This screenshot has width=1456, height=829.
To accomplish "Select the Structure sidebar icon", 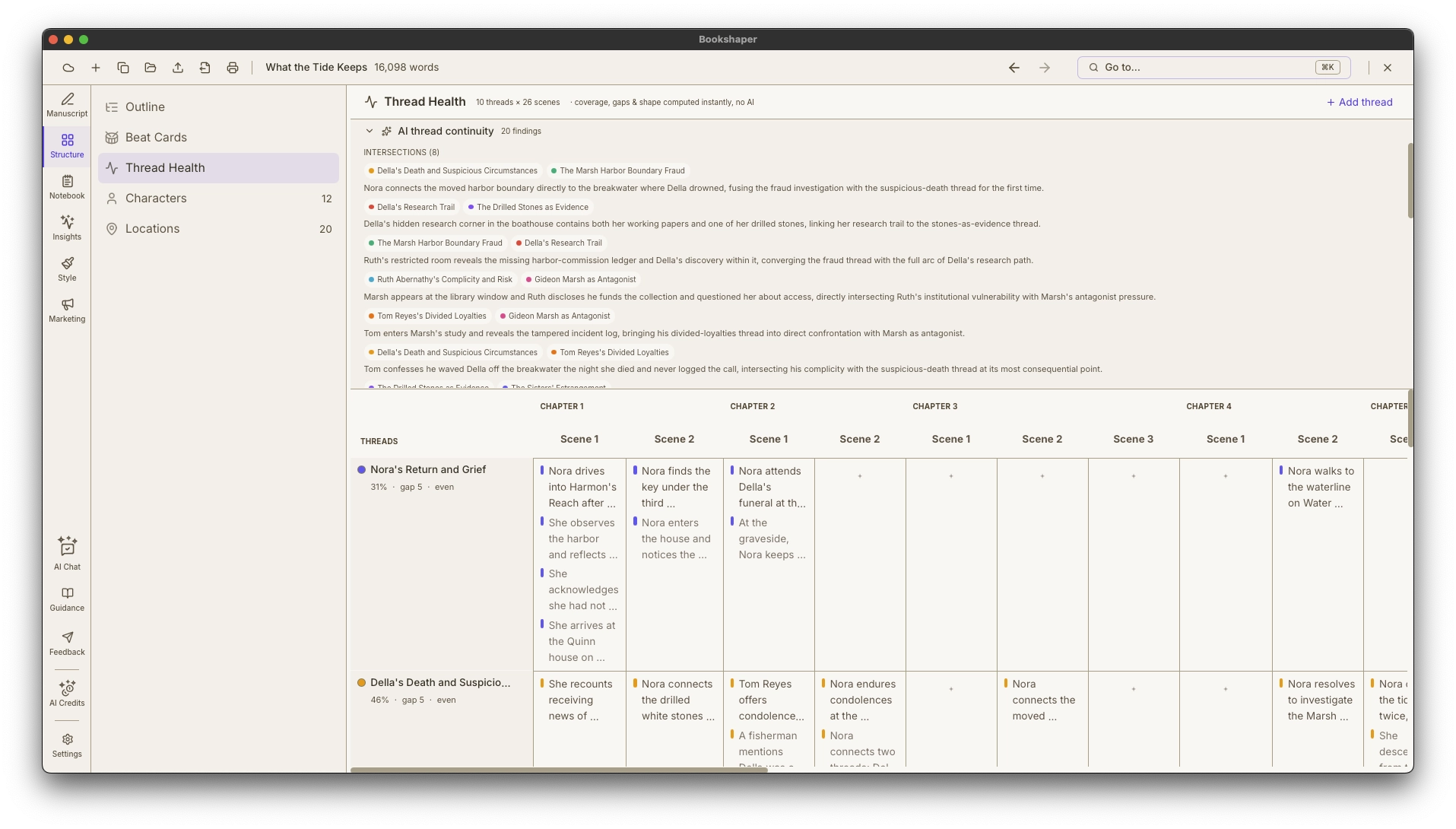I will [67, 146].
